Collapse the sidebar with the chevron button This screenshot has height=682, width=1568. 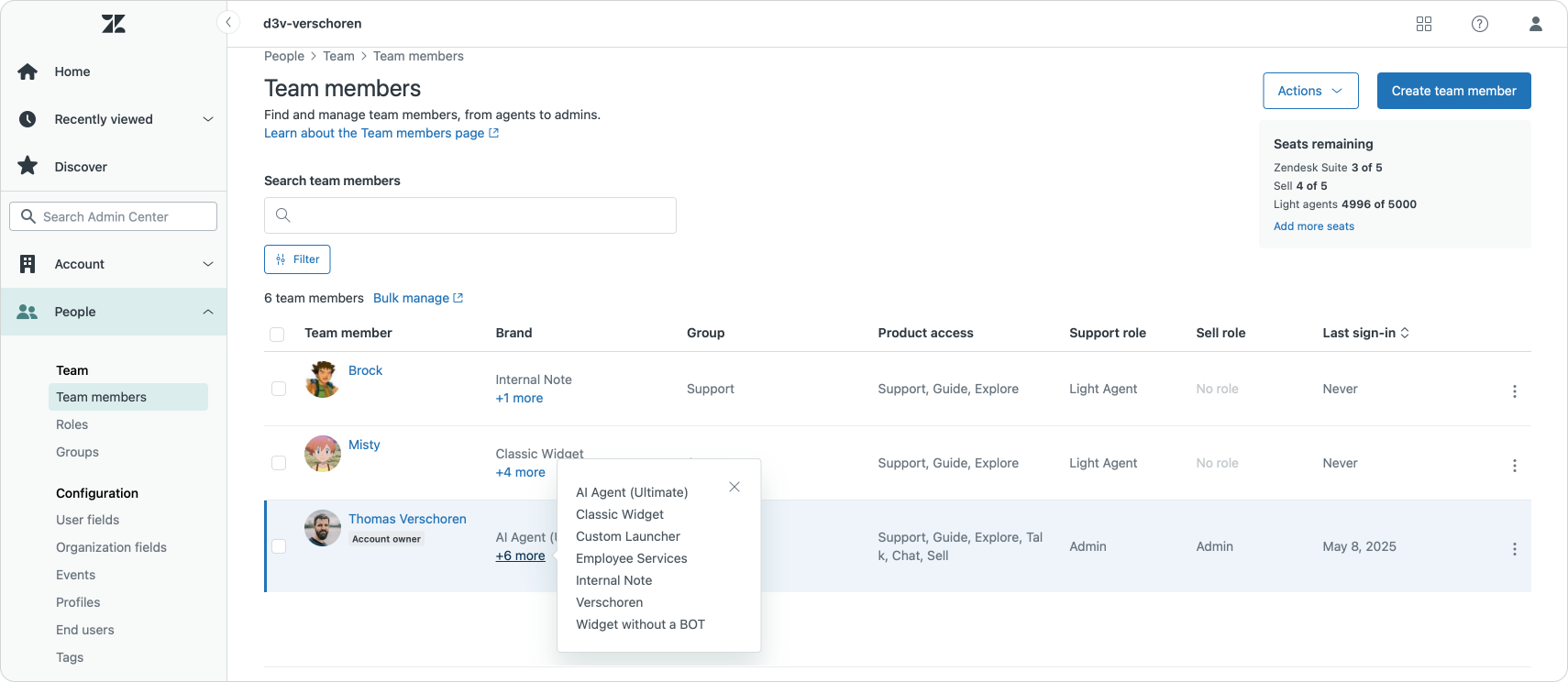click(x=228, y=23)
